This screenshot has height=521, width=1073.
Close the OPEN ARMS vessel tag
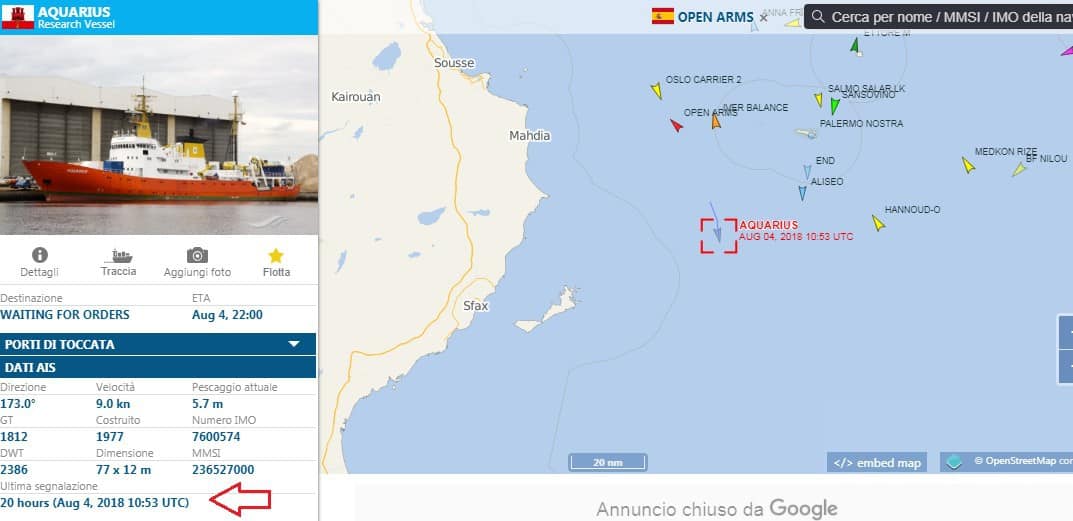click(764, 18)
